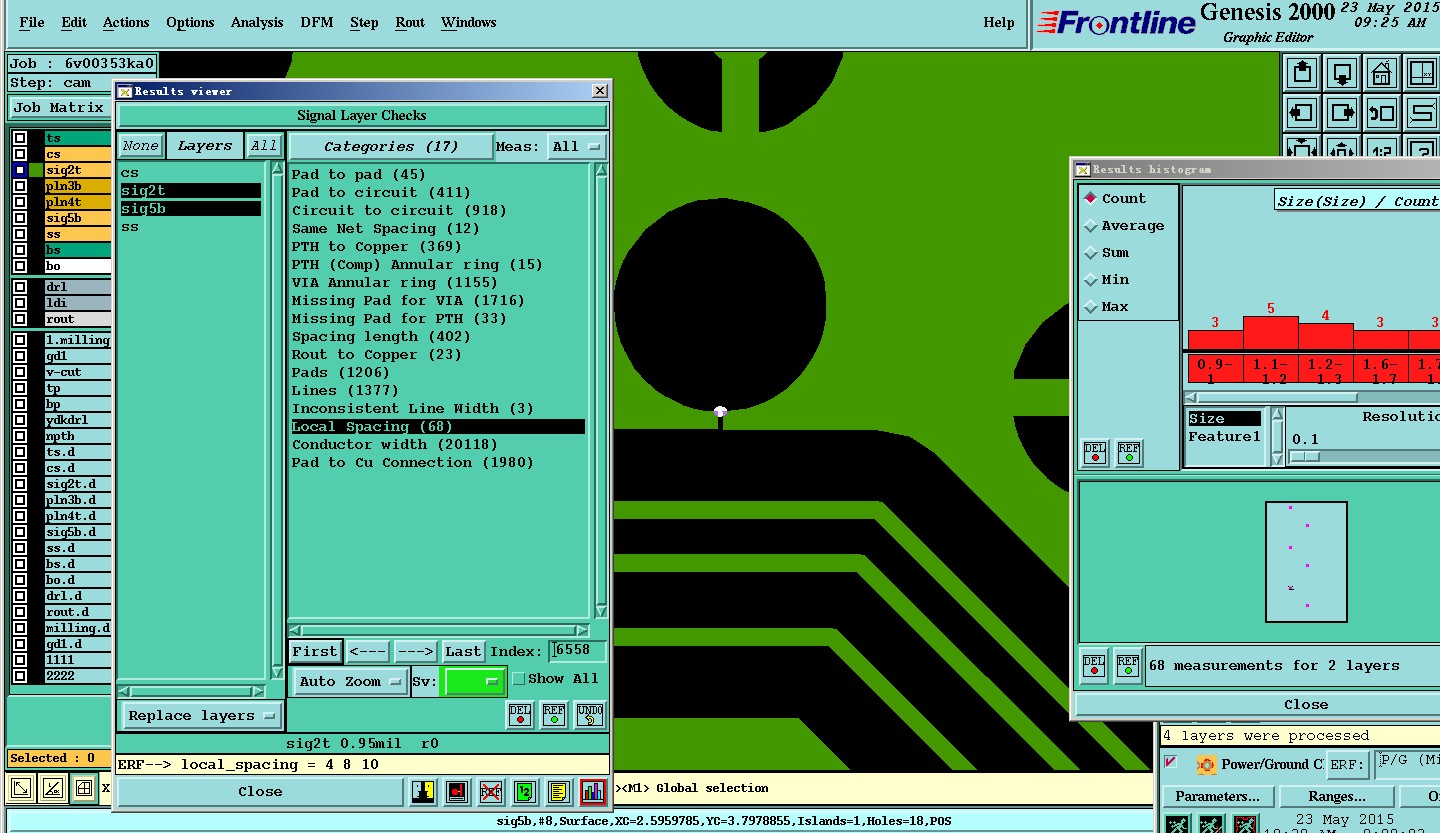Click the window grid icon at bottom-left

point(84,788)
